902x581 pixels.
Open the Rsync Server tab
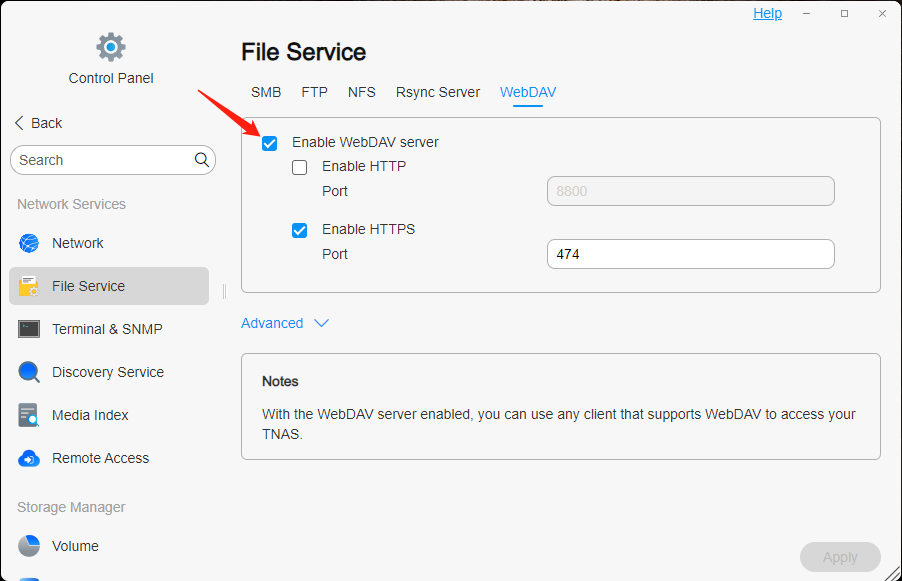[438, 92]
